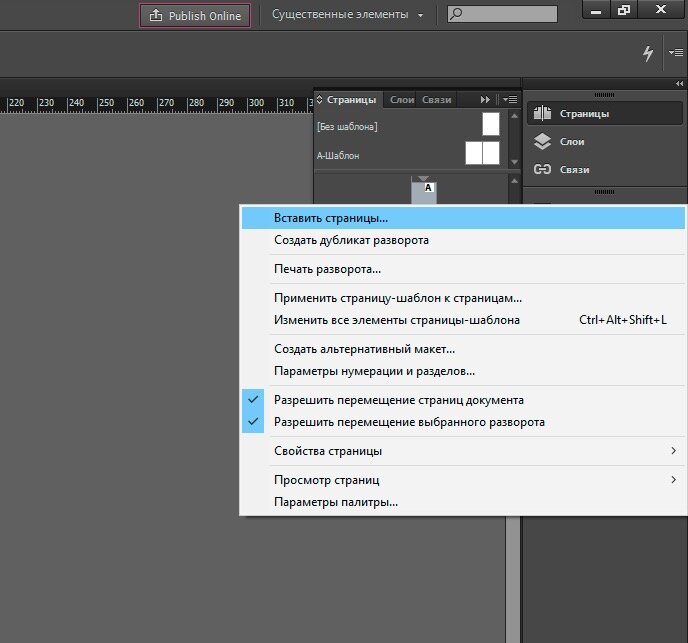Expand the Просмотр страниц submenu
688x643 pixels.
point(463,480)
